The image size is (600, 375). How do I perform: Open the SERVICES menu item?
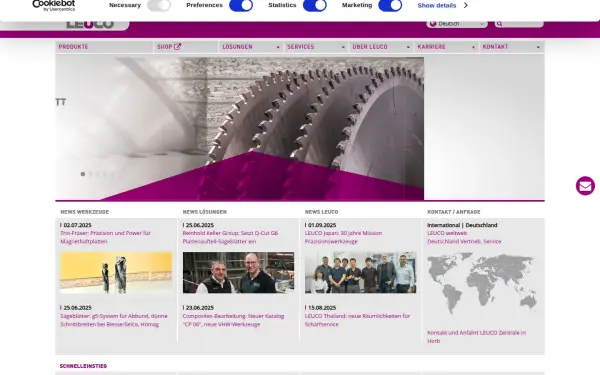tap(300, 47)
